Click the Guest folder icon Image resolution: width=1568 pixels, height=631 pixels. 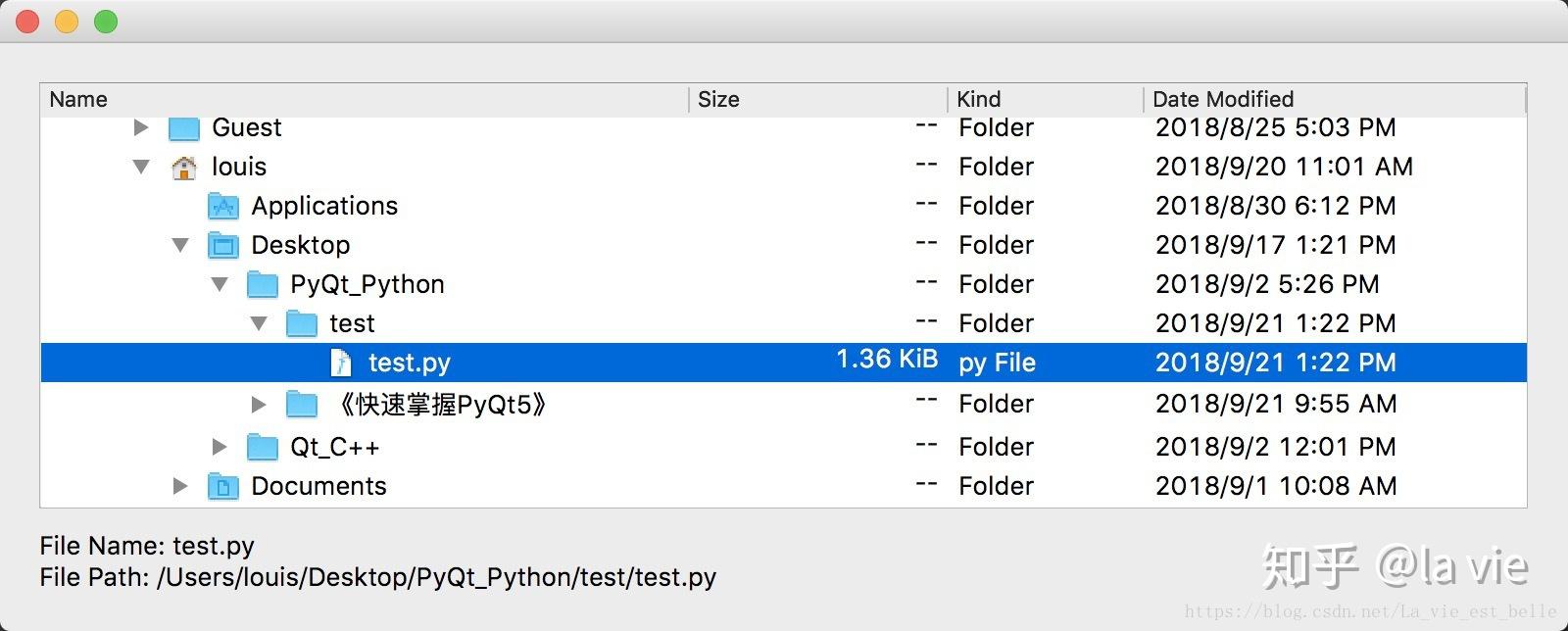point(184,128)
